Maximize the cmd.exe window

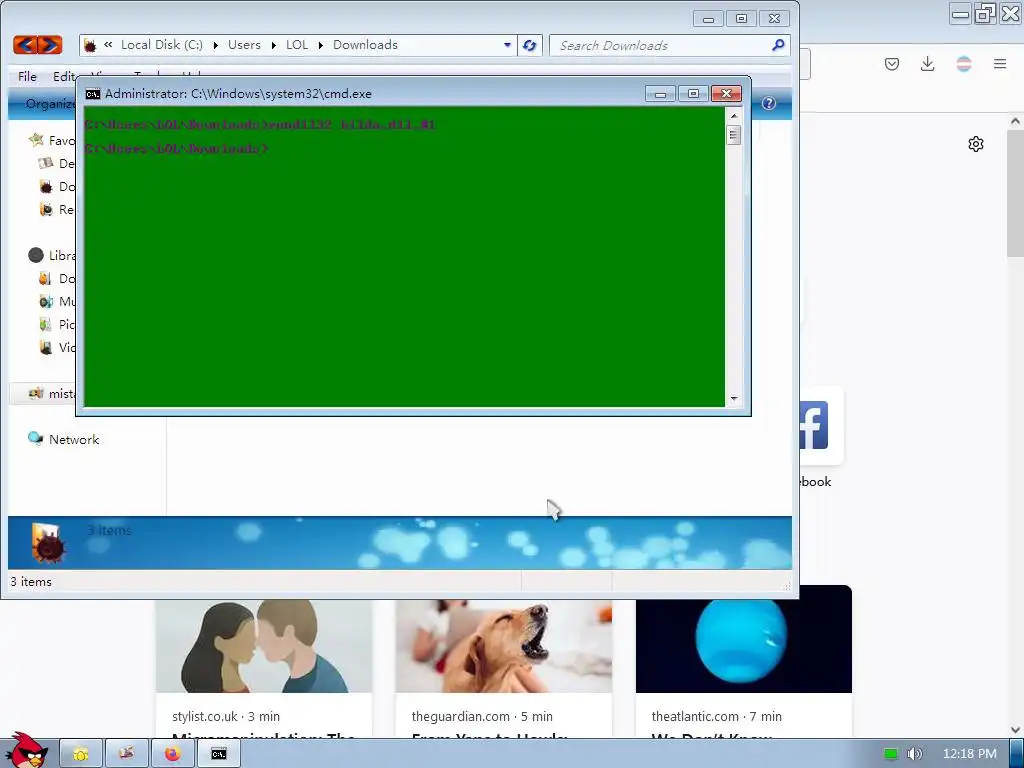point(694,94)
